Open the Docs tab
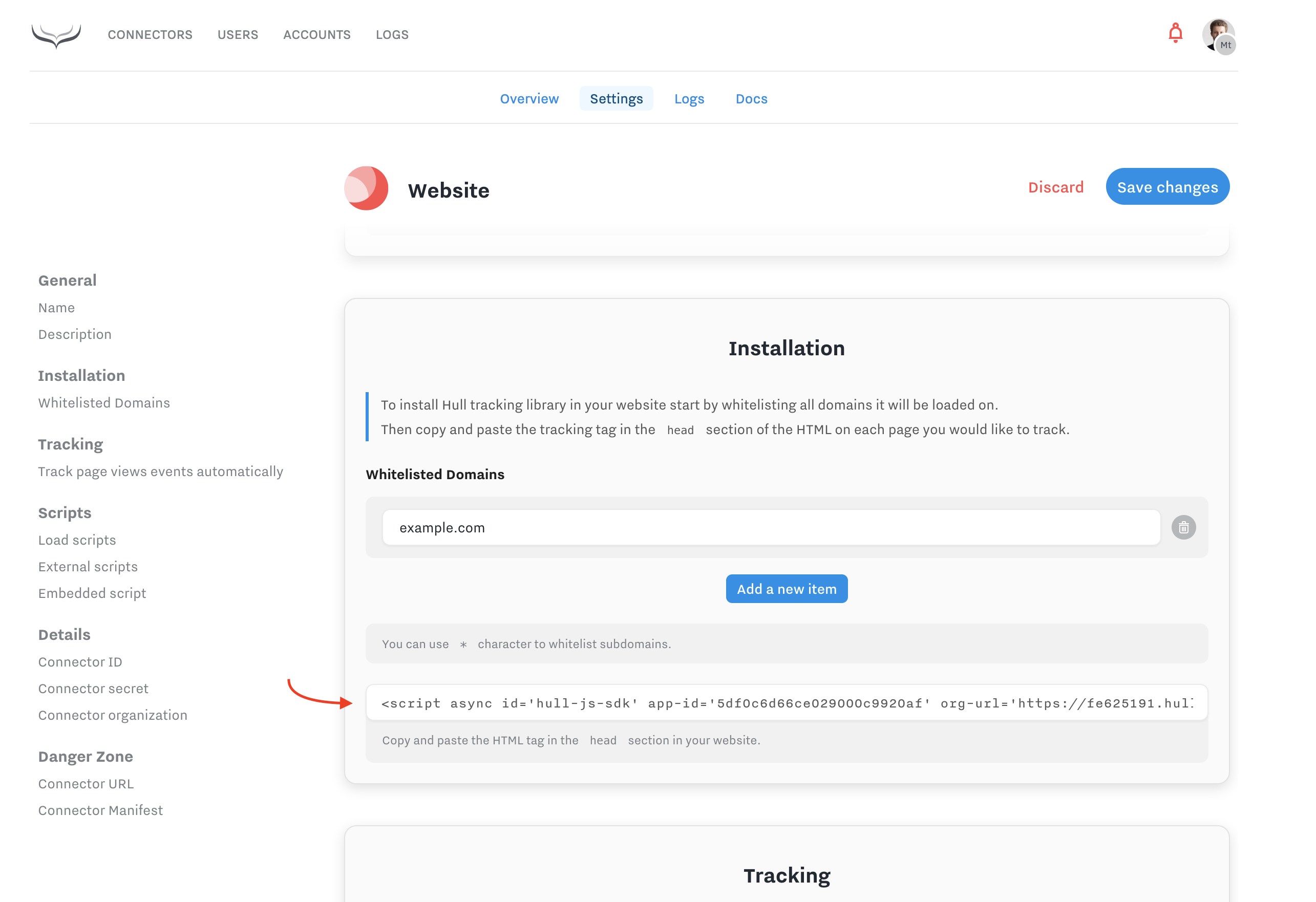Screen dimensions: 1316x902 tap(751, 99)
